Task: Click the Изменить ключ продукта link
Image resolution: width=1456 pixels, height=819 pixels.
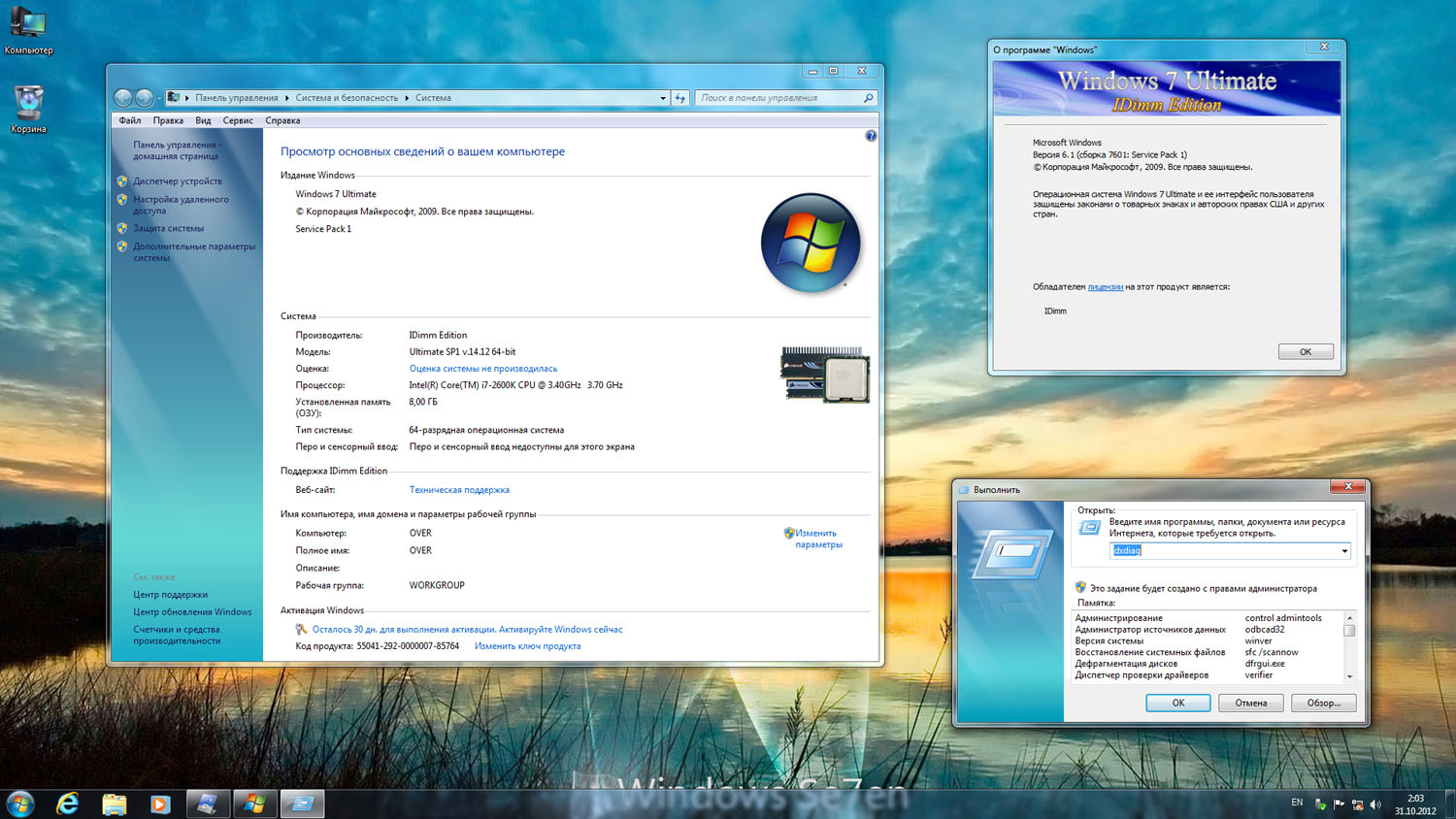Action: coord(527,646)
